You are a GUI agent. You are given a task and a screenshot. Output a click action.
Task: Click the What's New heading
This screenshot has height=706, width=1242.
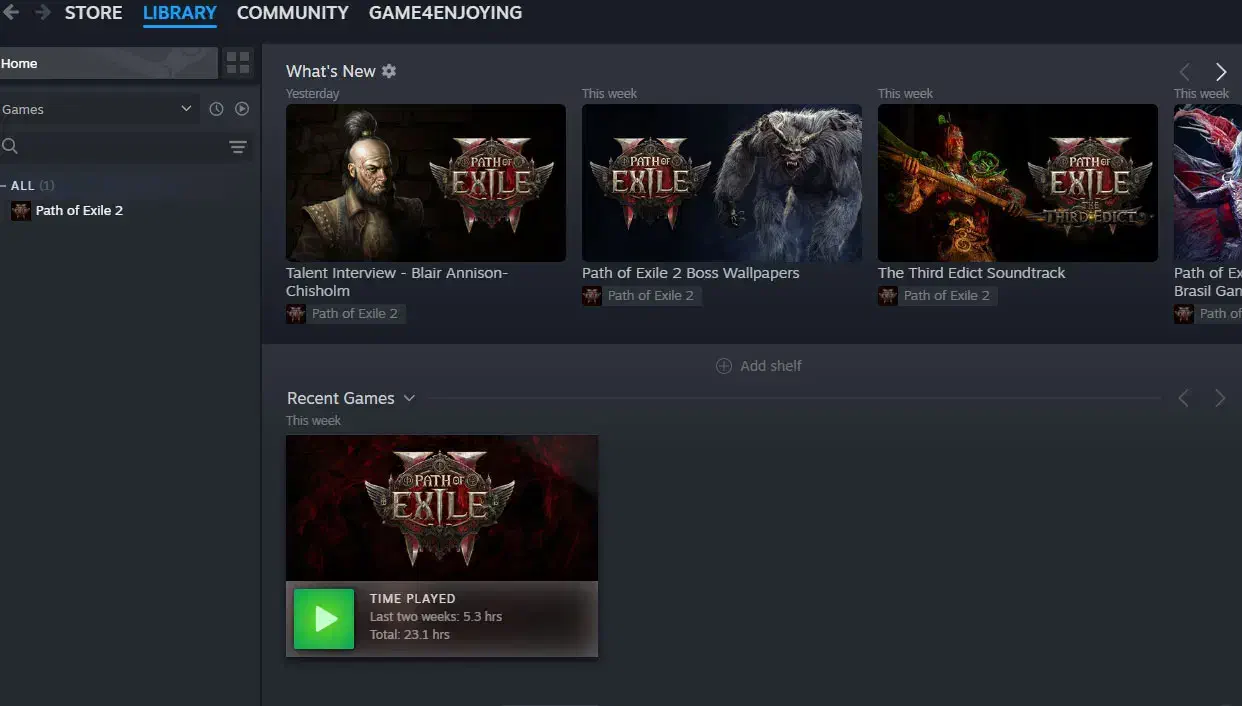[x=331, y=71]
